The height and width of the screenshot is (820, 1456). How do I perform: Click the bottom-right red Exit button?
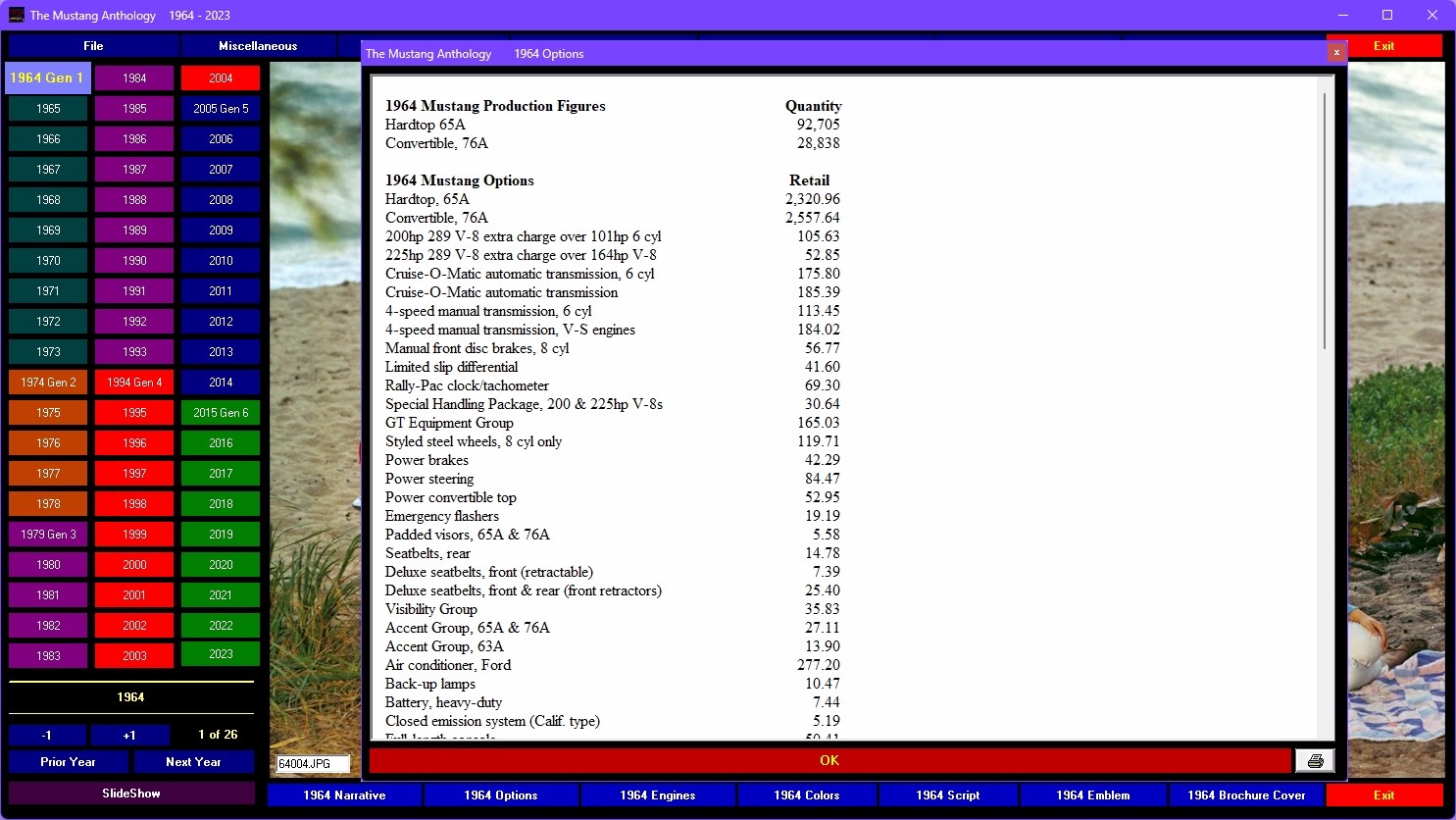click(1383, 795)
